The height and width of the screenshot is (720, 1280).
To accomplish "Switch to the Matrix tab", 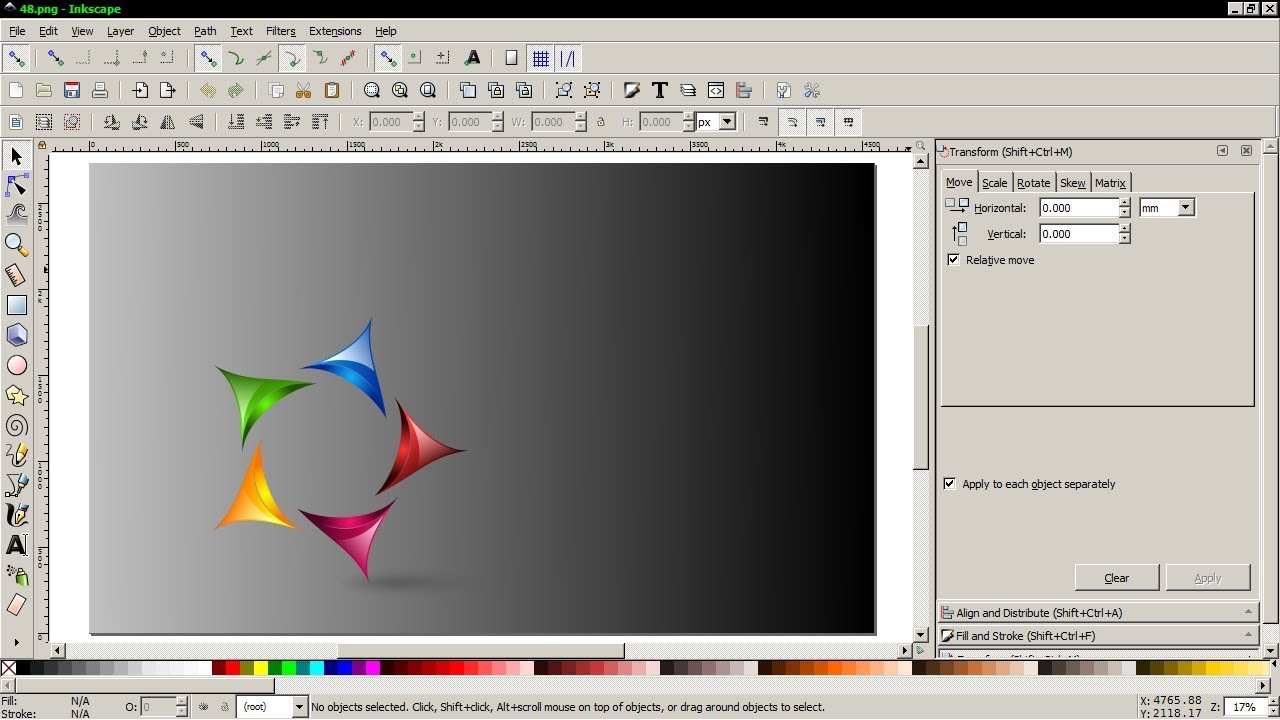I will pyautogui.click(x=1110, y=183).
